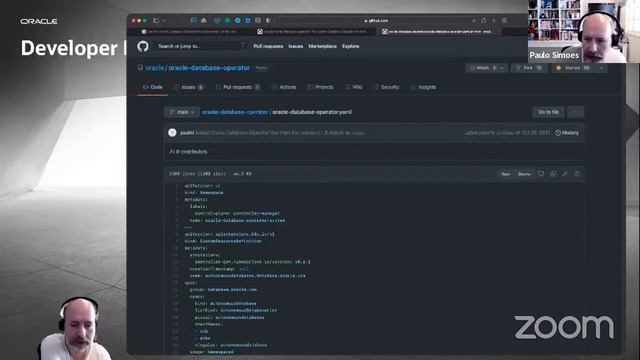Image resolution: width=640 pixels, height=360 pixels.
Task: Open the ellipsis more options menu
Action: tap(576, 112)
